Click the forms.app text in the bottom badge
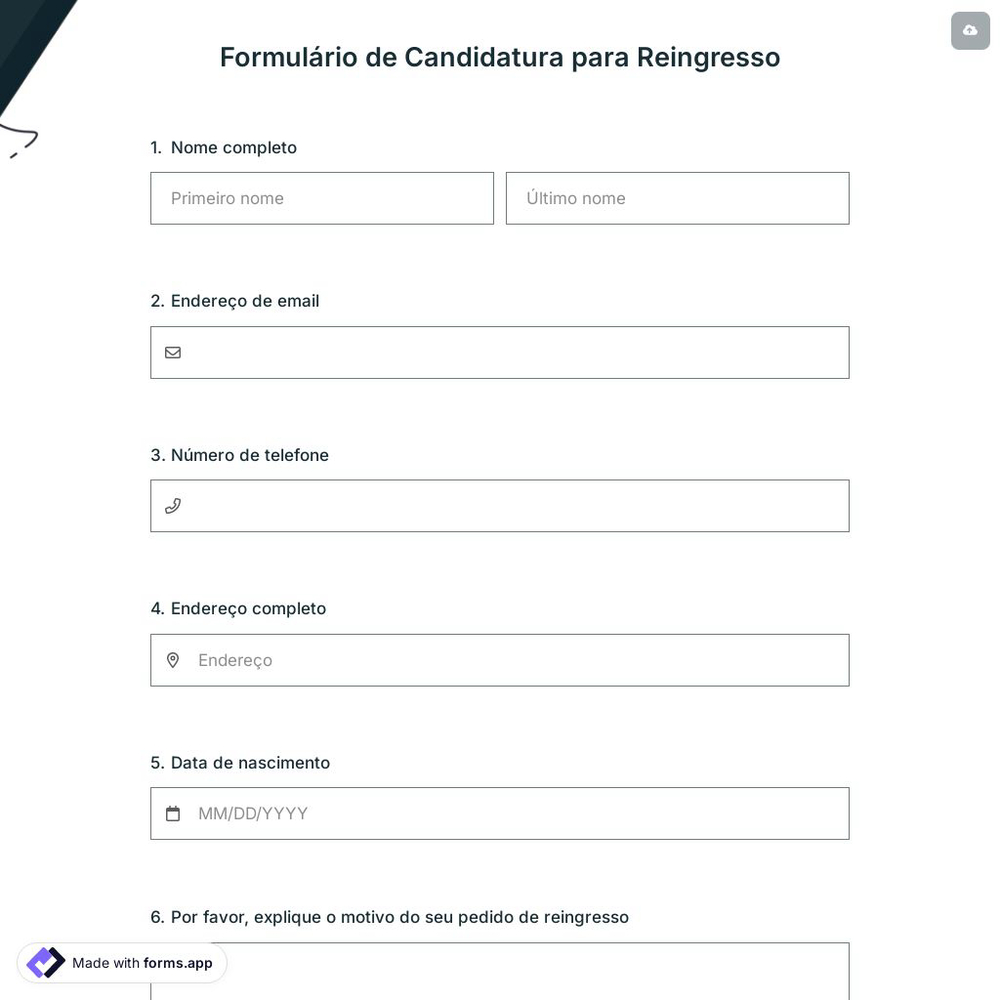The width and height of the screenshot is (1000, 1000). coord(177,963)
